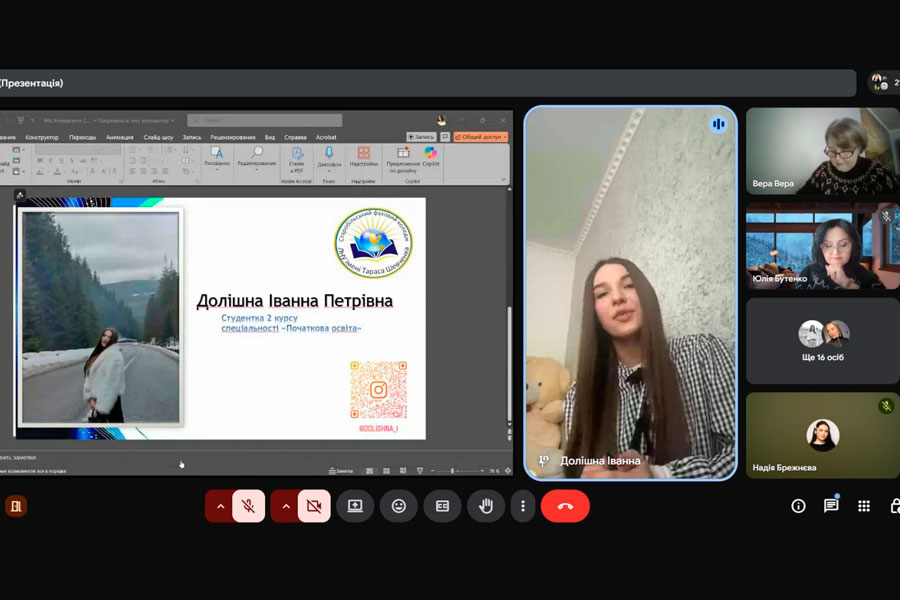
Task: Open the Слайд-шоу ribbon tab
Action: click(x=158, y=137)
